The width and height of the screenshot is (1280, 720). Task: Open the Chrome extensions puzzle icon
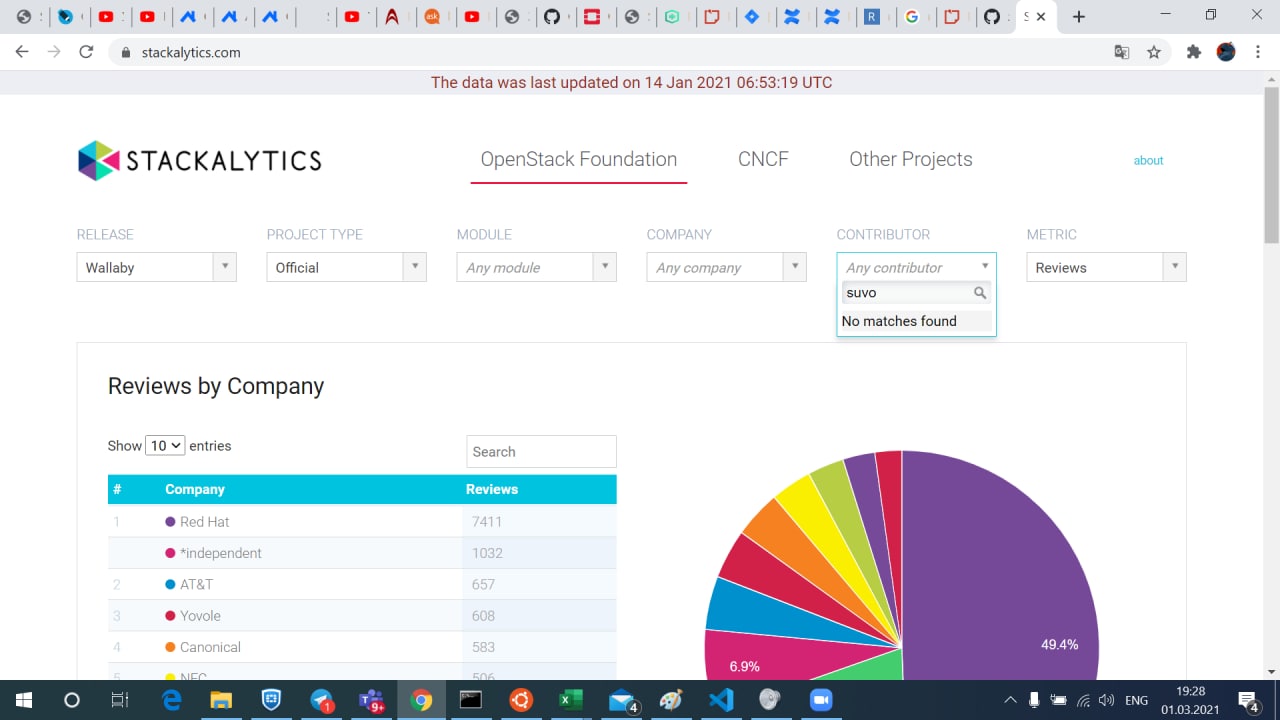pos(1193,52)
